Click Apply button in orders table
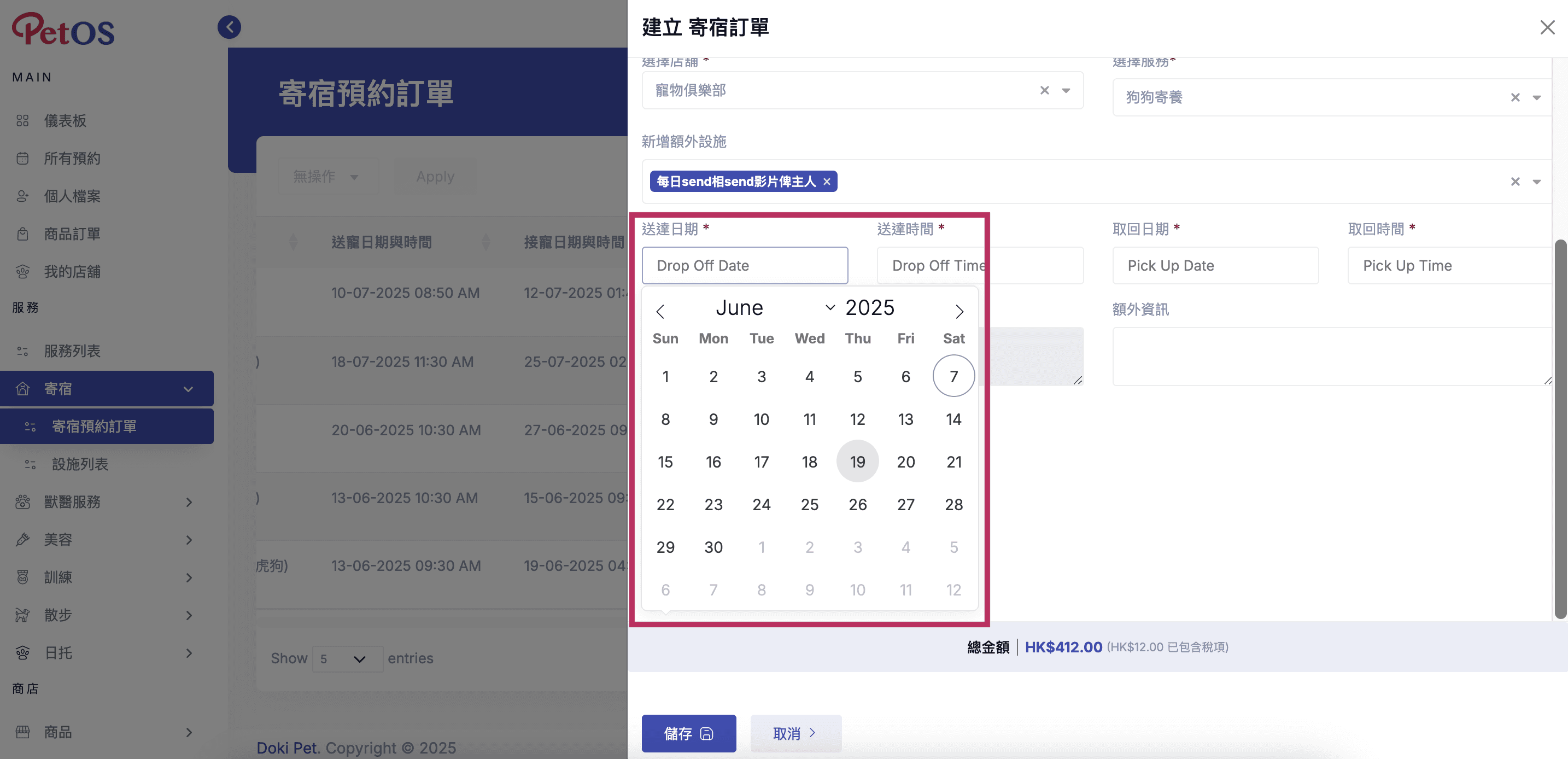The height and width of the screenshot is (759, 1568). pos(435,177)
